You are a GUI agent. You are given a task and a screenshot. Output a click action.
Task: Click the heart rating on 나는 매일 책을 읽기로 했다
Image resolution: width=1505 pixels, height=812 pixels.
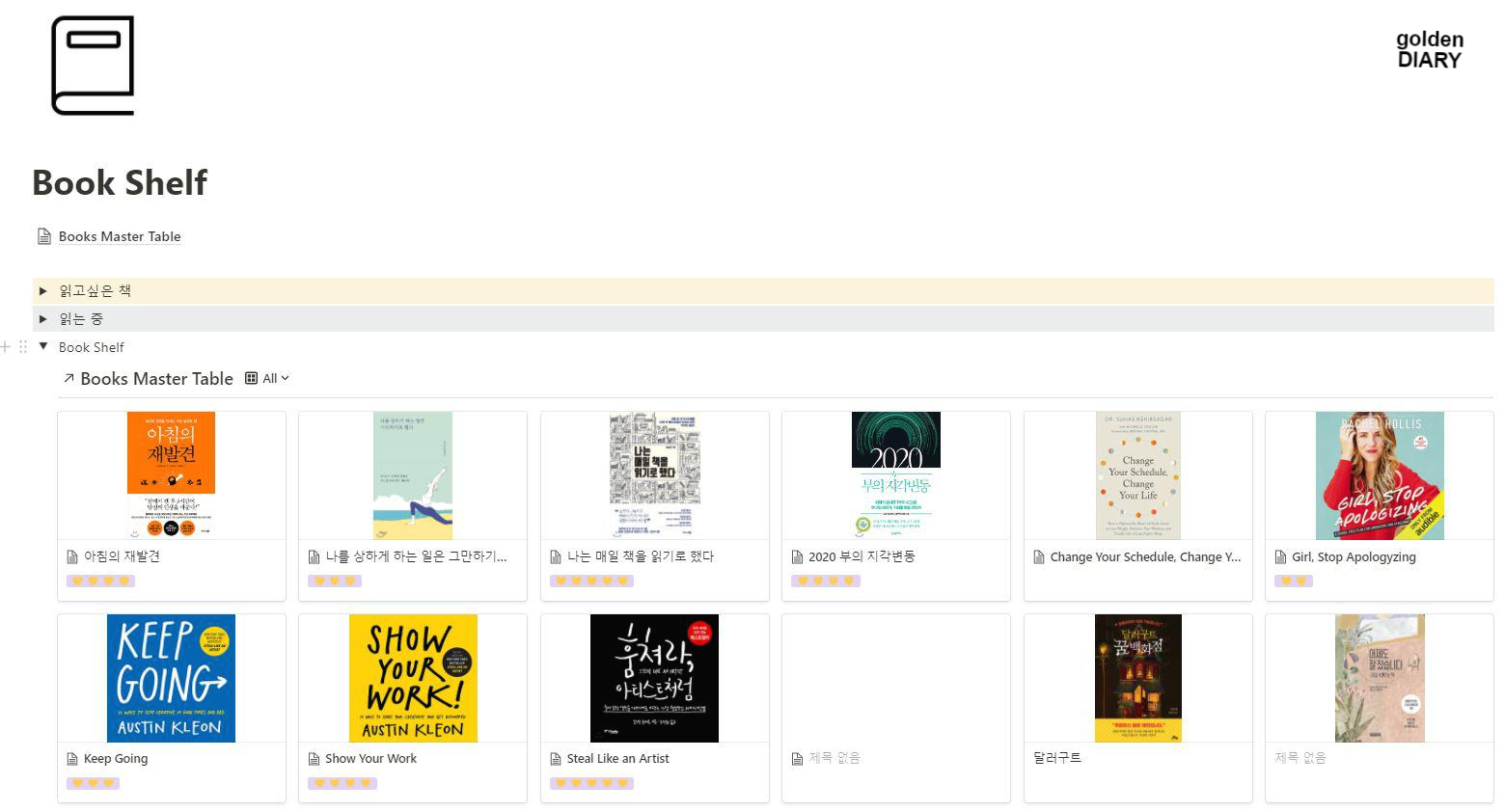[591, 581]
